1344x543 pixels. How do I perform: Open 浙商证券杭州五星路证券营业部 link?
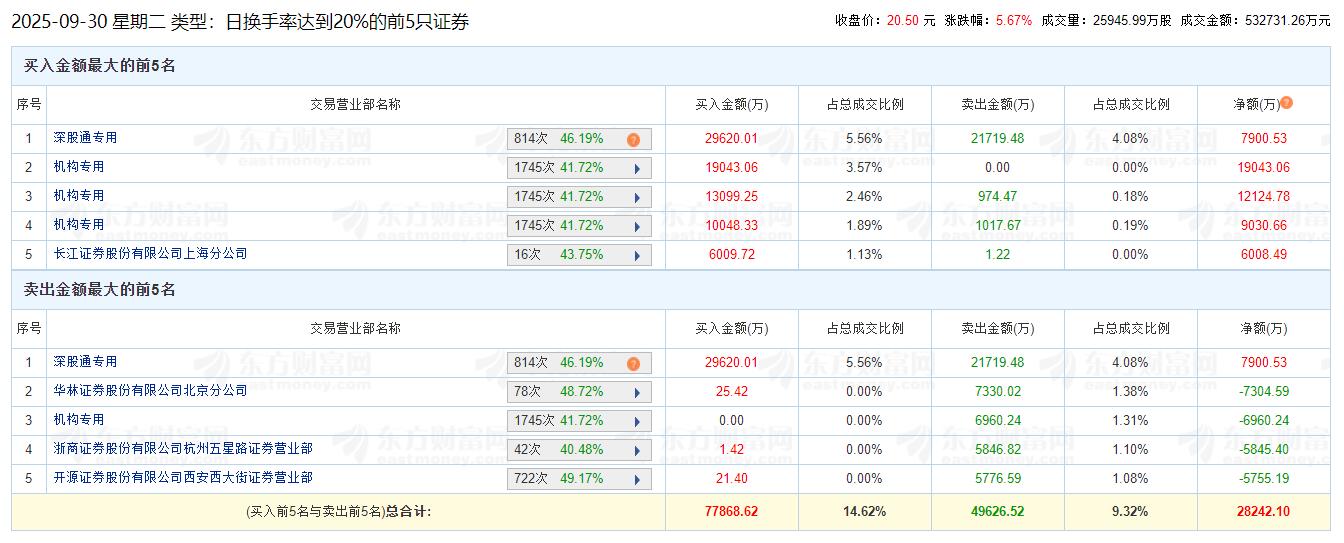click(183, 449)
